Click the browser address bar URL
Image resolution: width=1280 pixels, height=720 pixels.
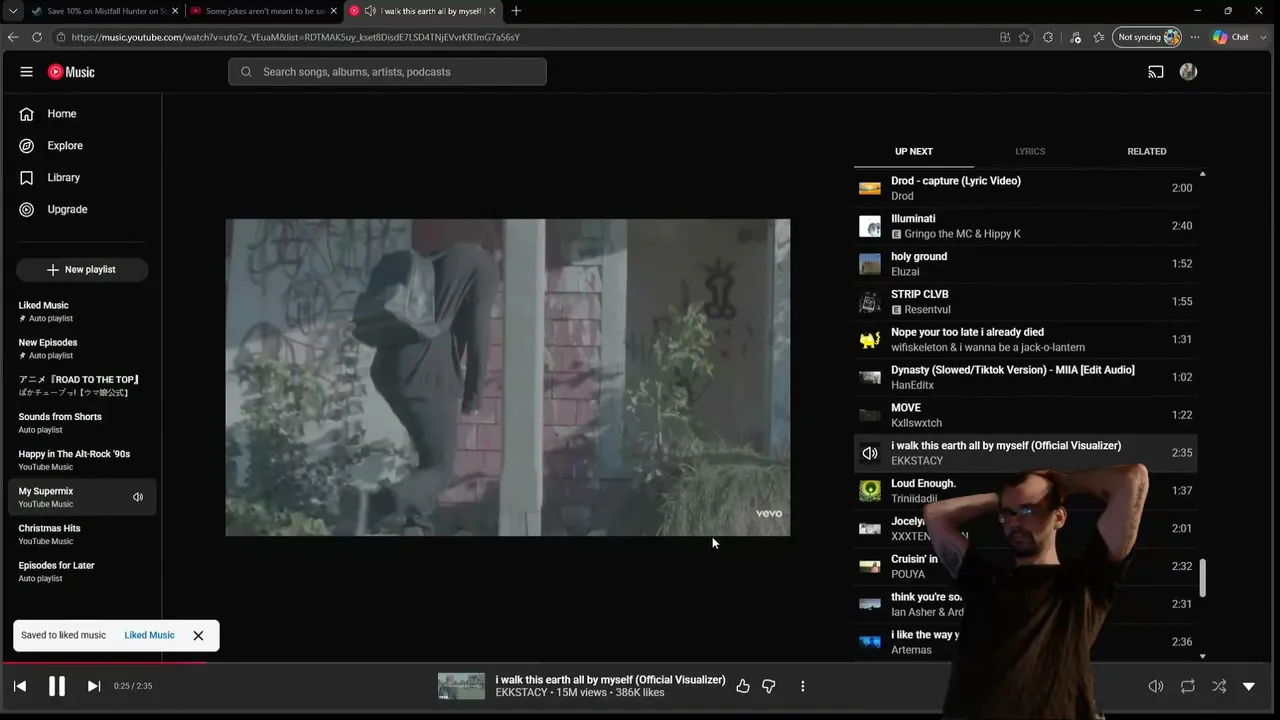click(296, 37)
